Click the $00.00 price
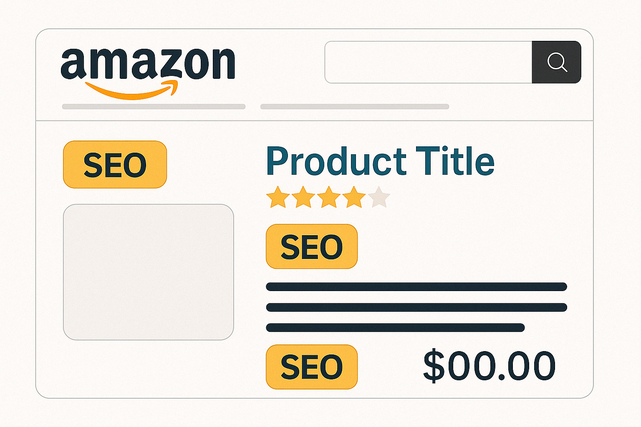641x427 pixels. pos(488,367)
